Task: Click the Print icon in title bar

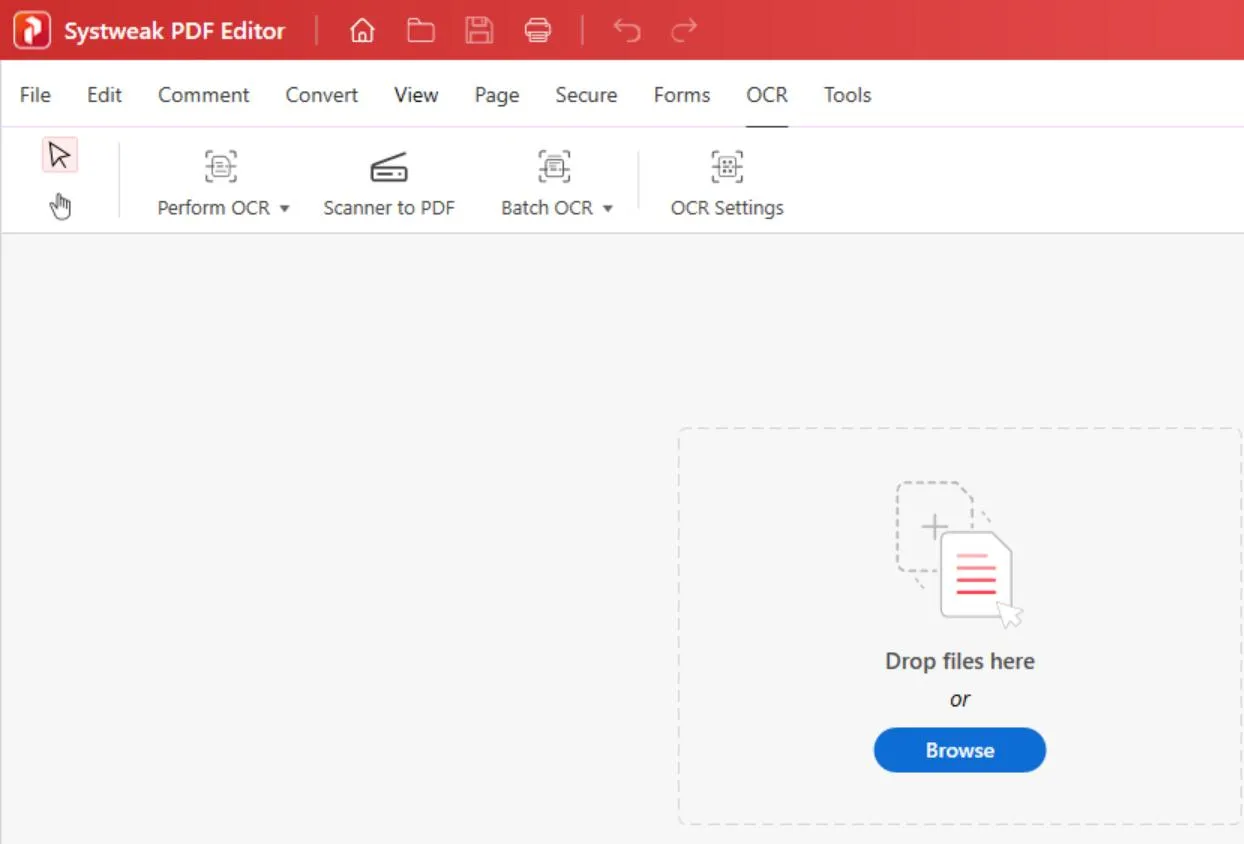Action: (538, 31)
